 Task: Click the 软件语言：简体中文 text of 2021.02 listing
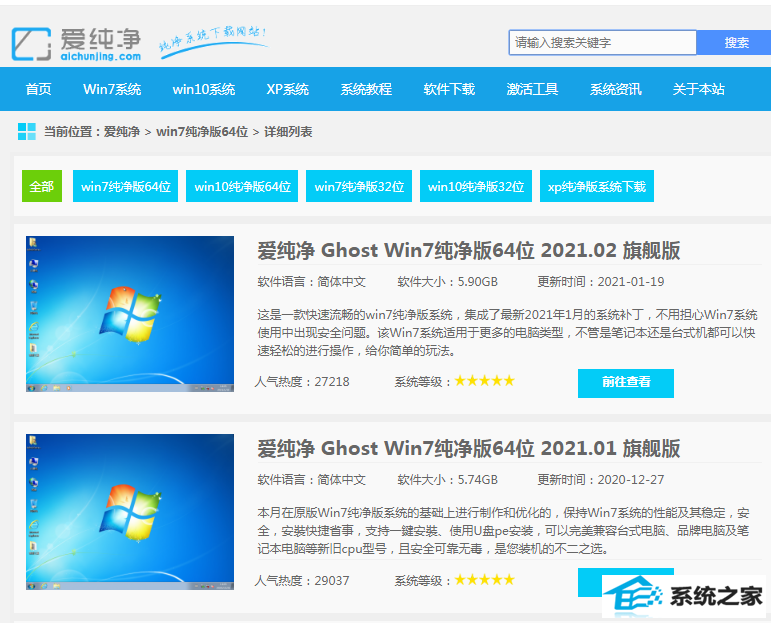[312, 282]
